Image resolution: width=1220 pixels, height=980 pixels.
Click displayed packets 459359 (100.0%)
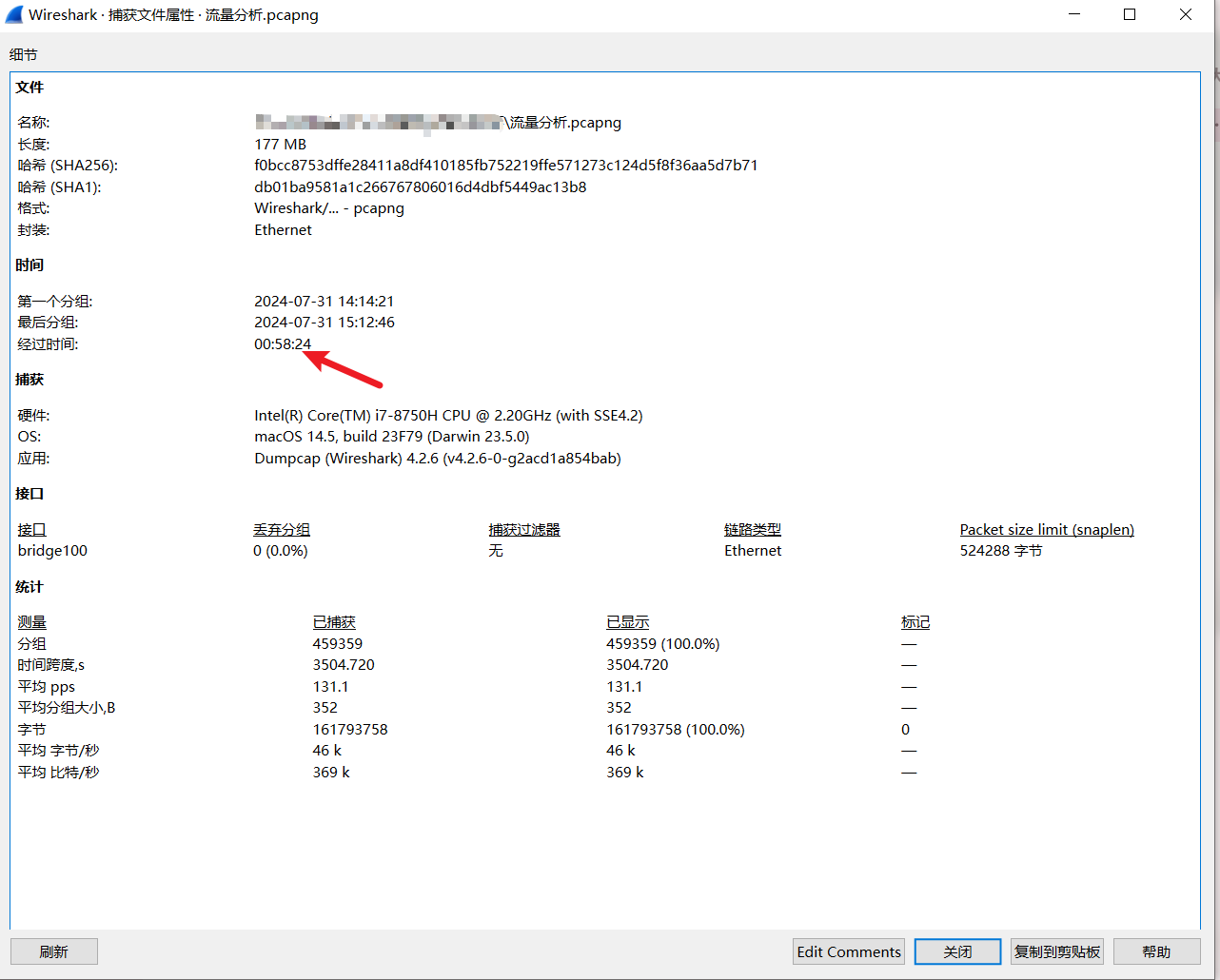pos(663,644)
